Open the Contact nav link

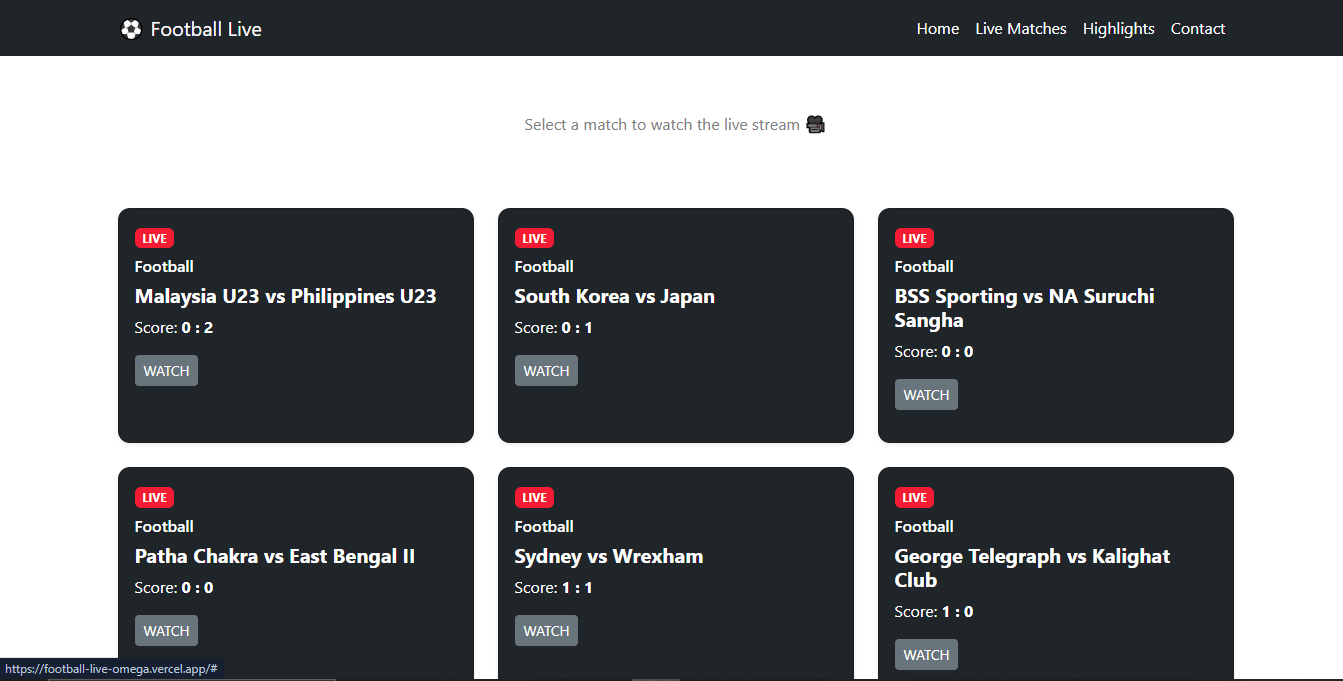pos(1197,29)
